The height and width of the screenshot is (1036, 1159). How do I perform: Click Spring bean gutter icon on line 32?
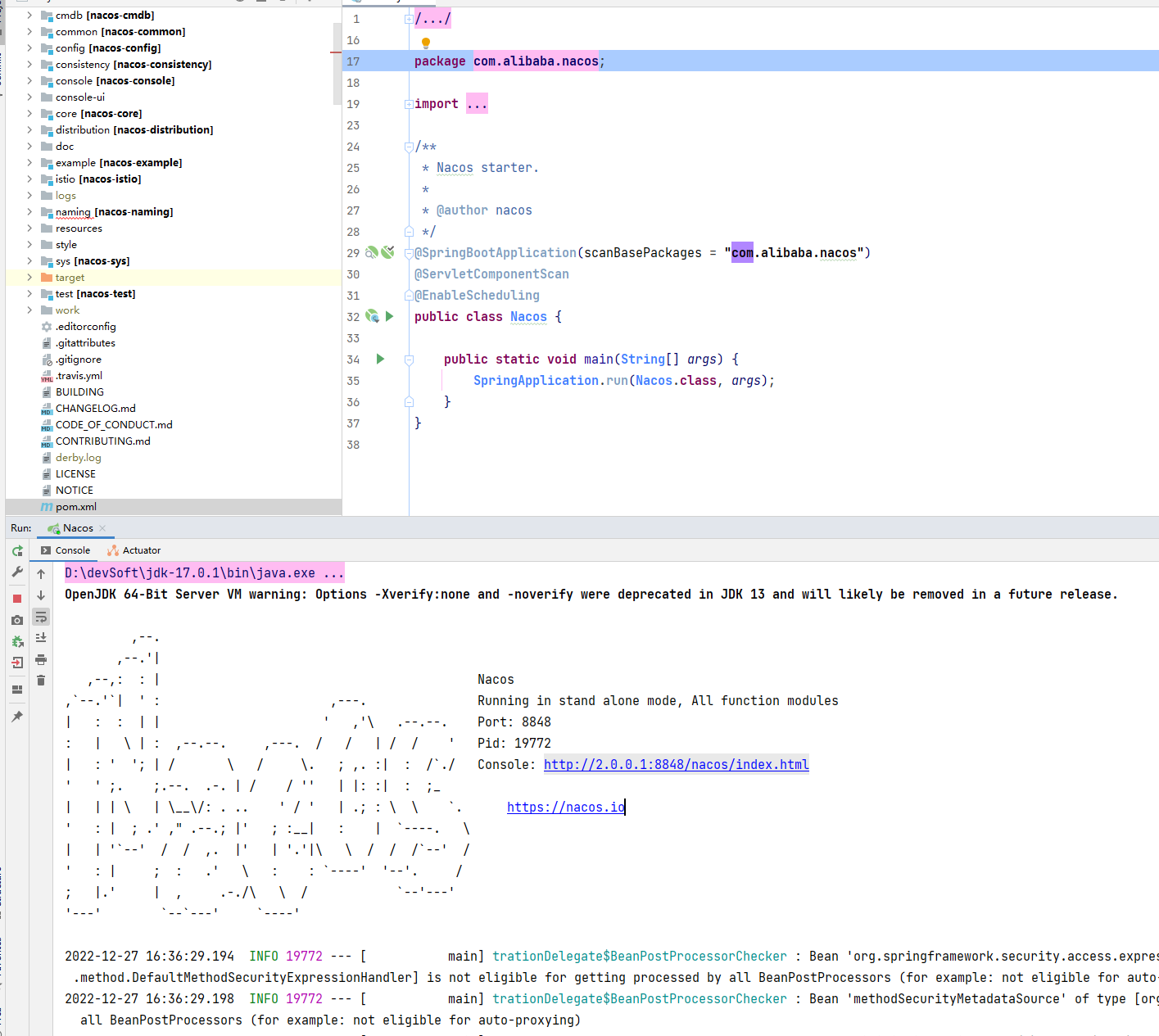[372, 316]
